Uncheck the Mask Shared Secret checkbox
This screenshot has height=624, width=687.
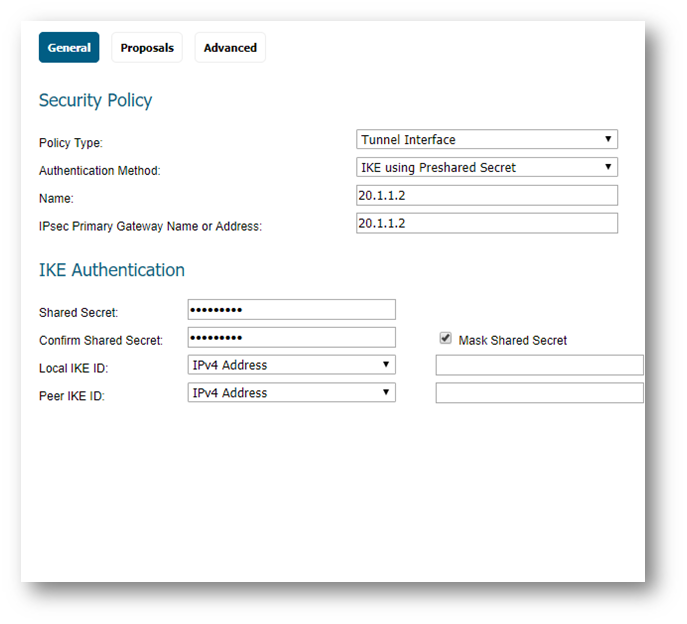coord(445,339)
